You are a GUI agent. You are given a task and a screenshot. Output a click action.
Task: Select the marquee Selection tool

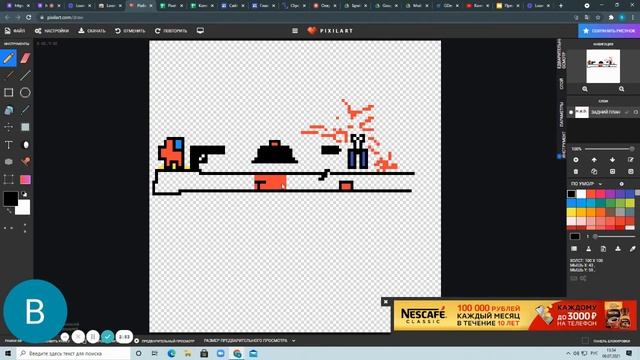pos(9,180)
